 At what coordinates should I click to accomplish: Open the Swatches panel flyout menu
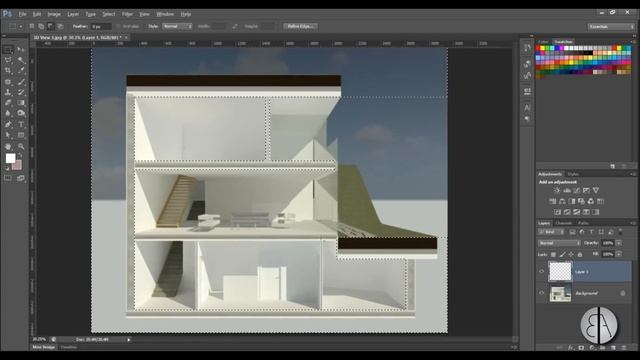coord(633,42)
